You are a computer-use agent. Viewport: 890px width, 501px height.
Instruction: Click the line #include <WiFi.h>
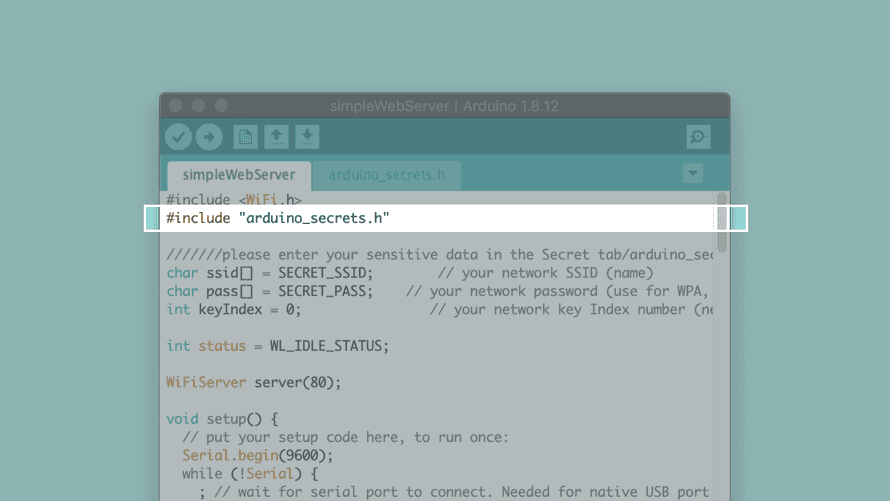234,200
